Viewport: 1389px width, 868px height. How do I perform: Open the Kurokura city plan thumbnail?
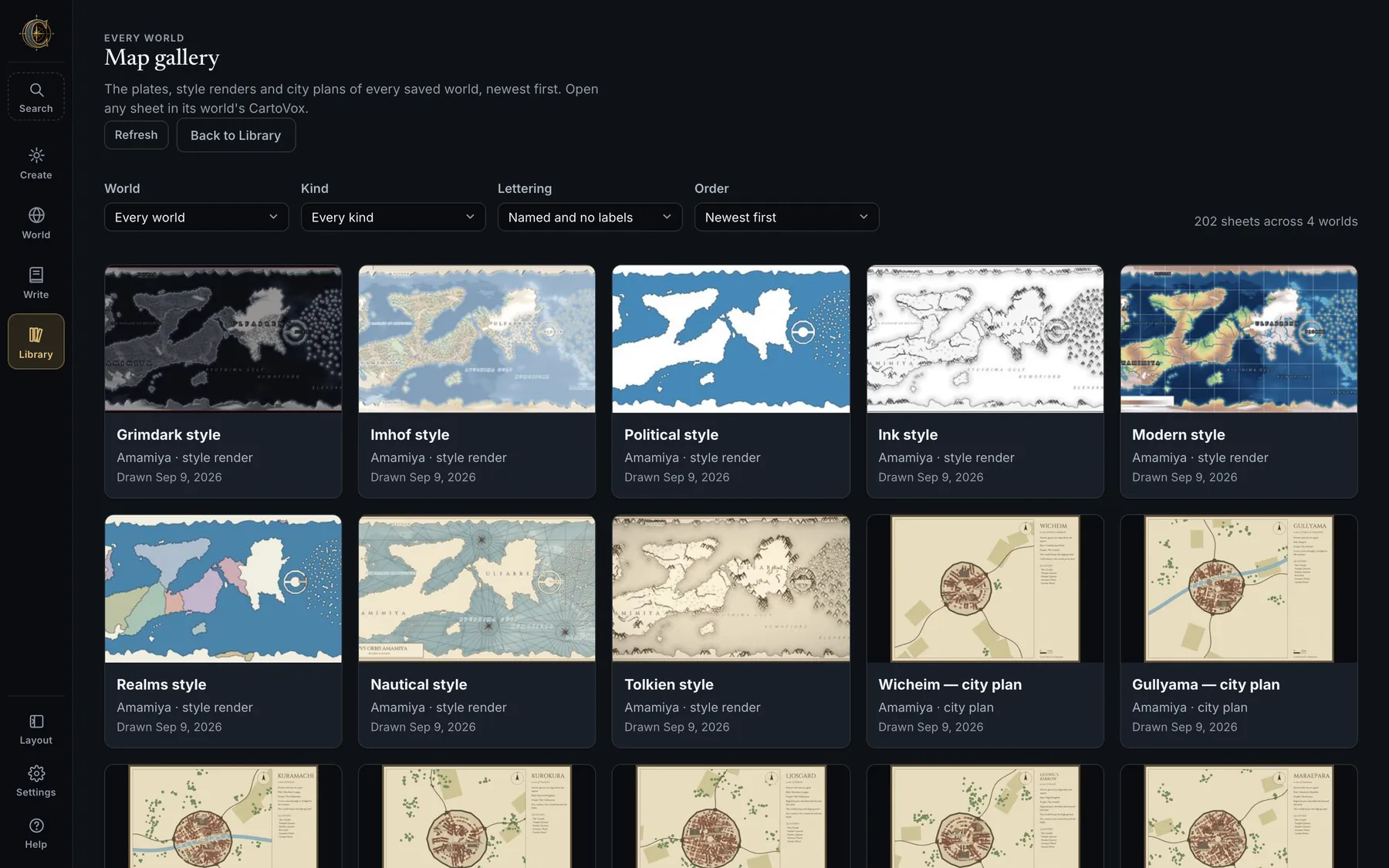[477, 816]
